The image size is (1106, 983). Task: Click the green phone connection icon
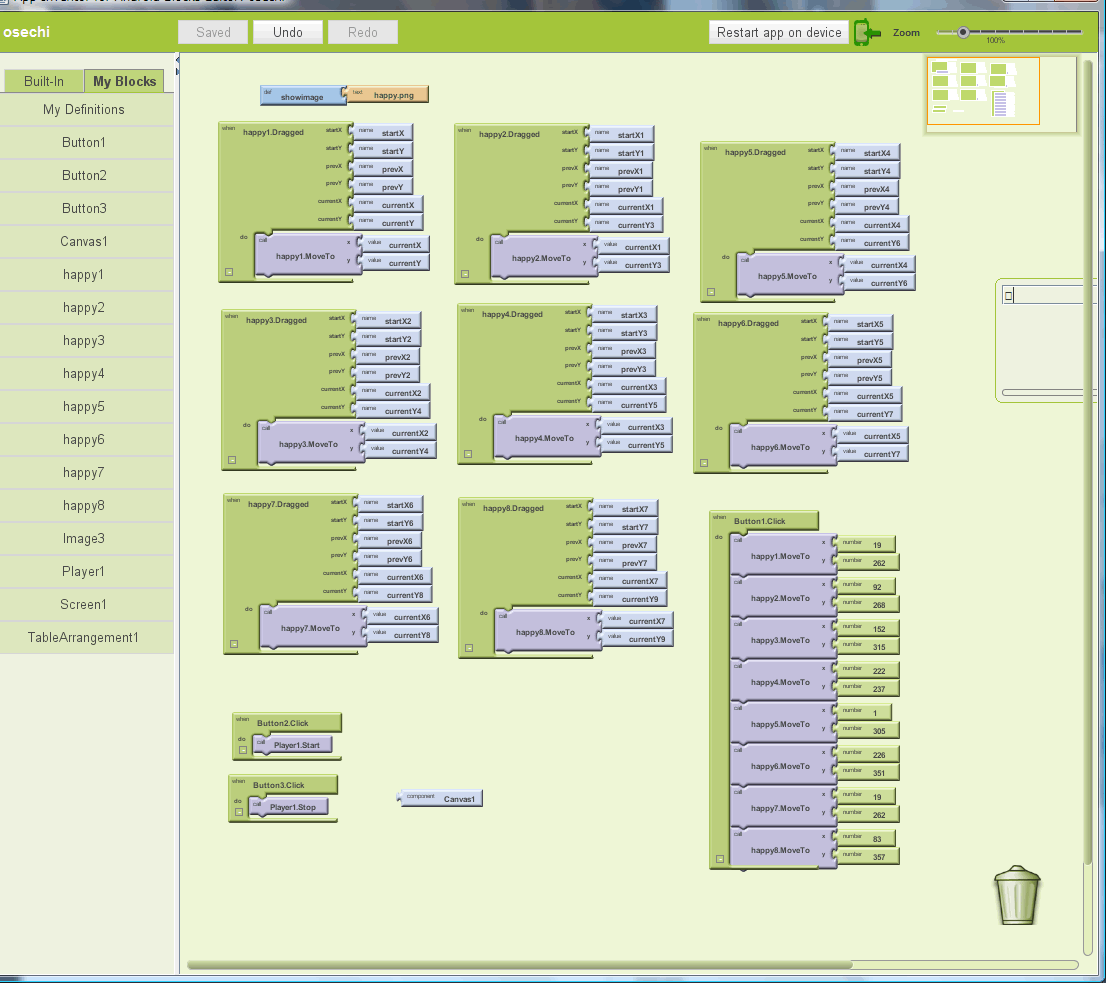click(x=867, y=32)
